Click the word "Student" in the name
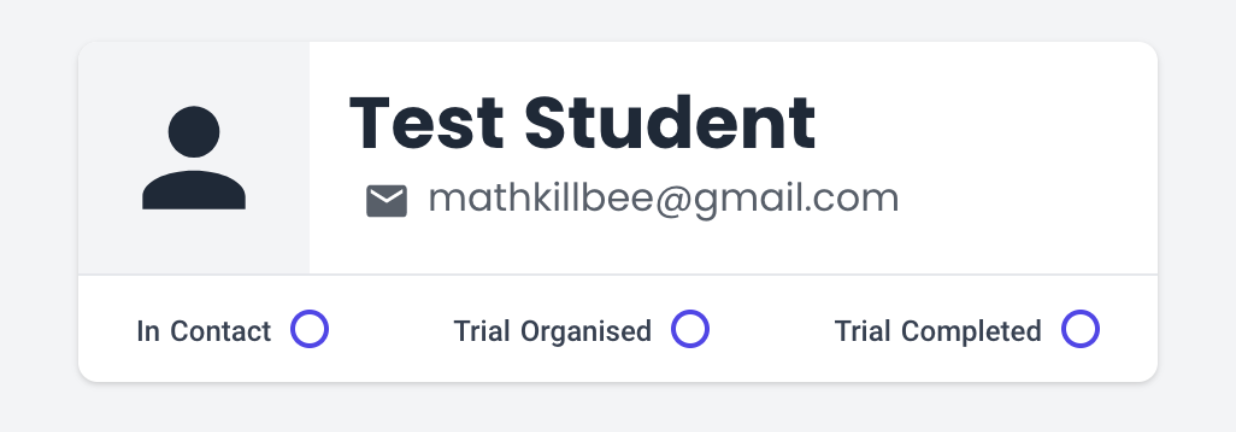The width and height of the screenshot is (1236, 432). 670,123
